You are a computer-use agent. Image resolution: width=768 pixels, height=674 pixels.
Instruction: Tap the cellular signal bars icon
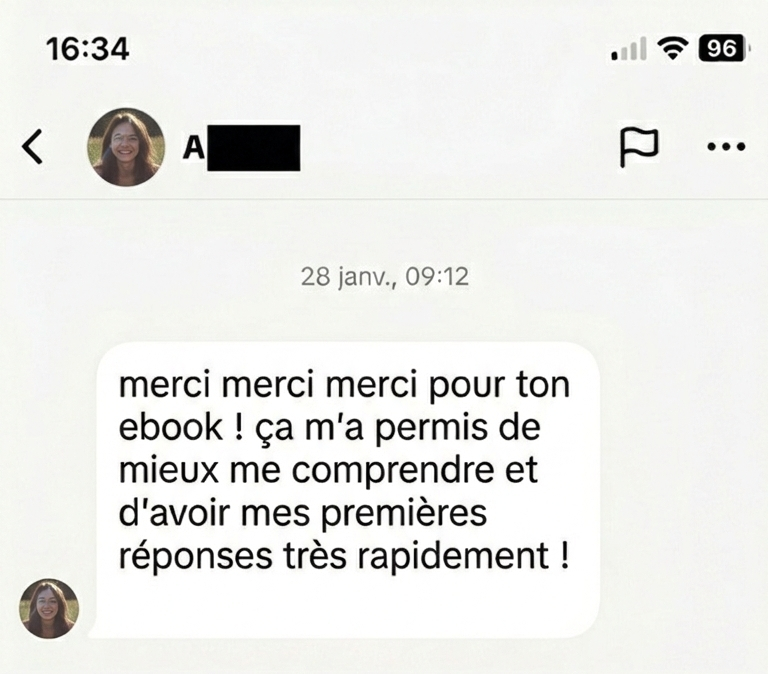[628, 49]
